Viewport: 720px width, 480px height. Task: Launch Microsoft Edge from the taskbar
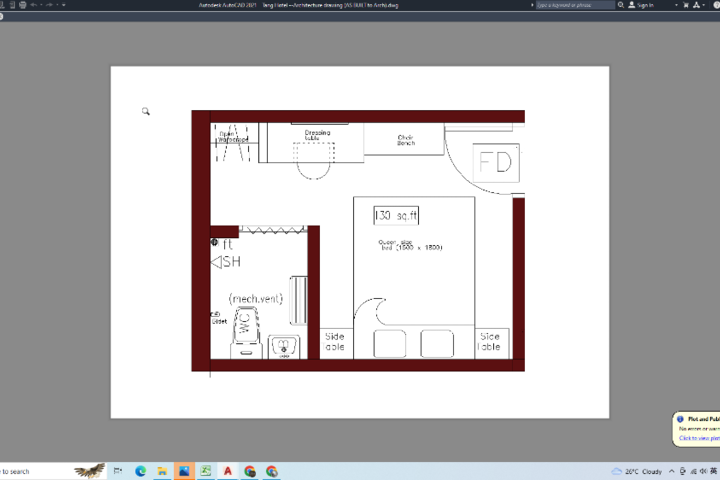pyautogui.click(x=141, y=471)
